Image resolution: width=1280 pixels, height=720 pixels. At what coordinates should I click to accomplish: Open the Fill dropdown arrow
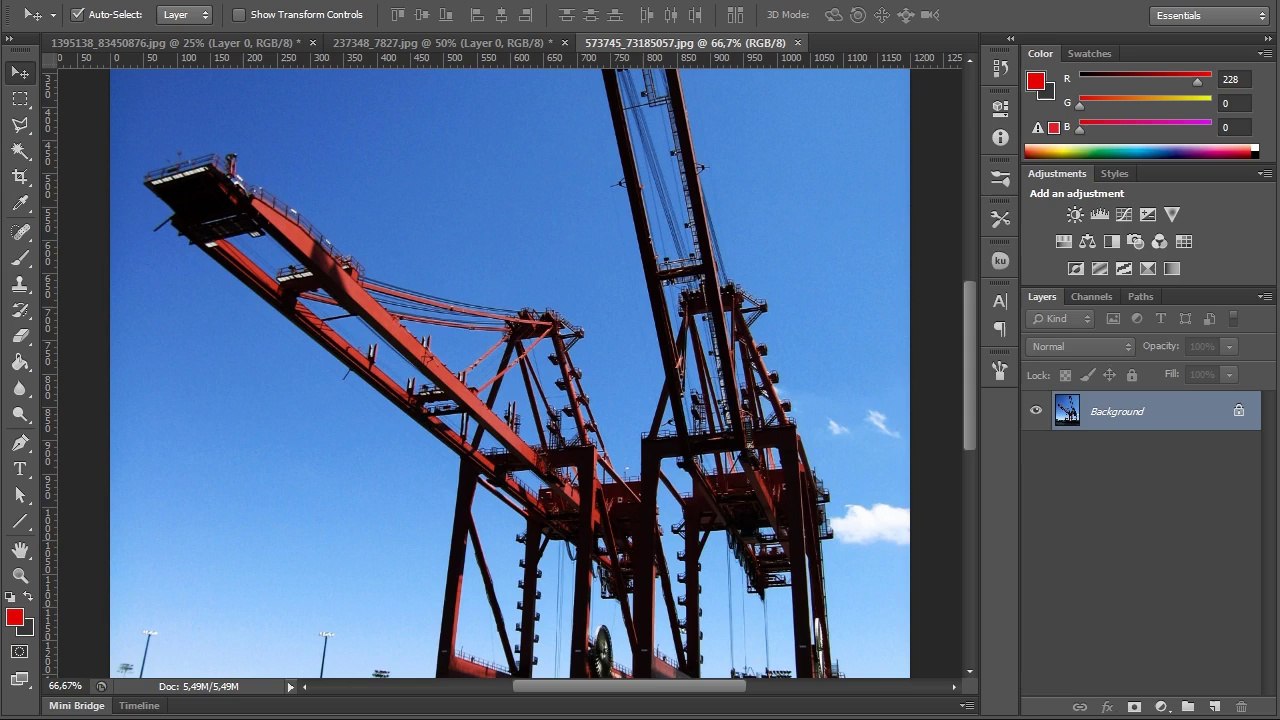(x=1229, y=375)
